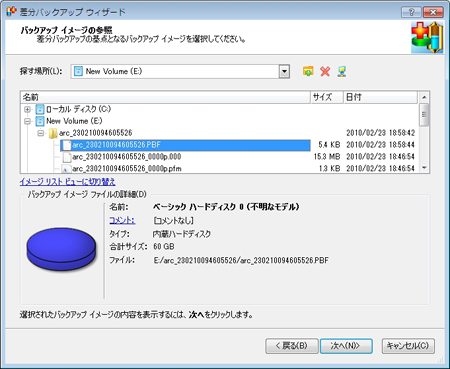Viewport: 450px width, 369px height.
Task: Sort by the サイズ column header
Action: tap(327, 97)
